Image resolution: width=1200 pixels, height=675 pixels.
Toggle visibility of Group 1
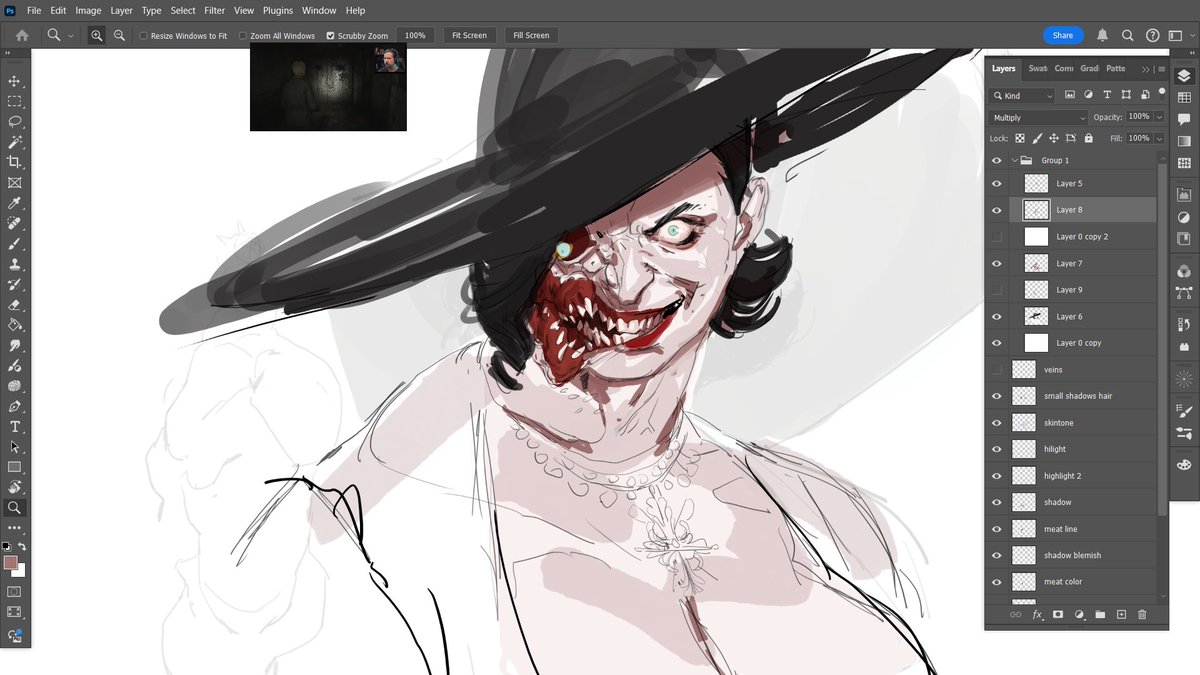(x=996, y=160)
